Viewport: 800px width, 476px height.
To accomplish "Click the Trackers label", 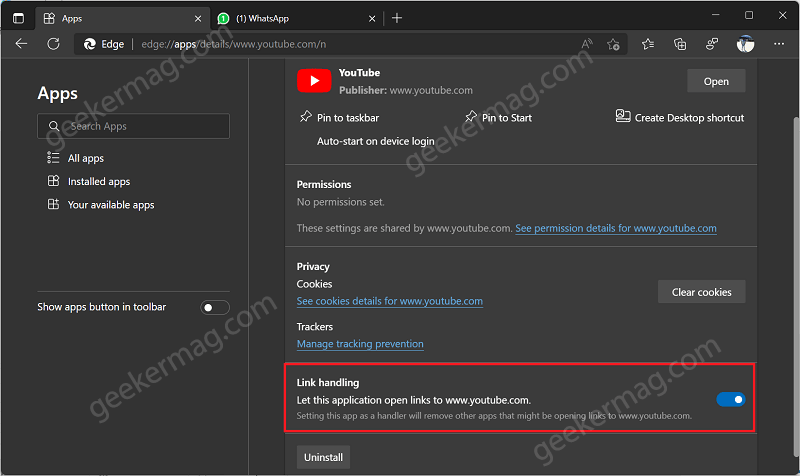I will tap(315, 327).
